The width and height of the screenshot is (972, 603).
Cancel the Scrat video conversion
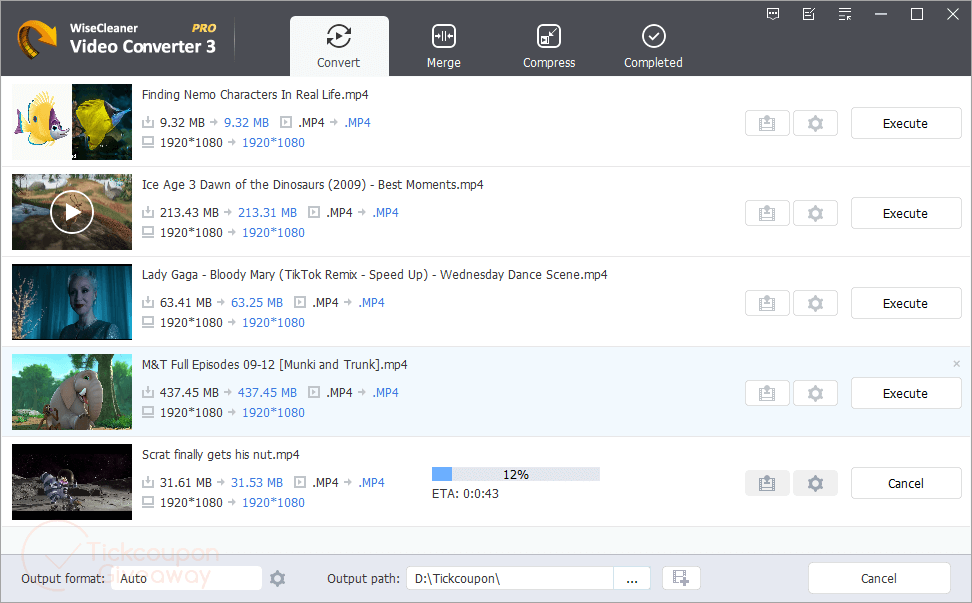pos(905,484)
